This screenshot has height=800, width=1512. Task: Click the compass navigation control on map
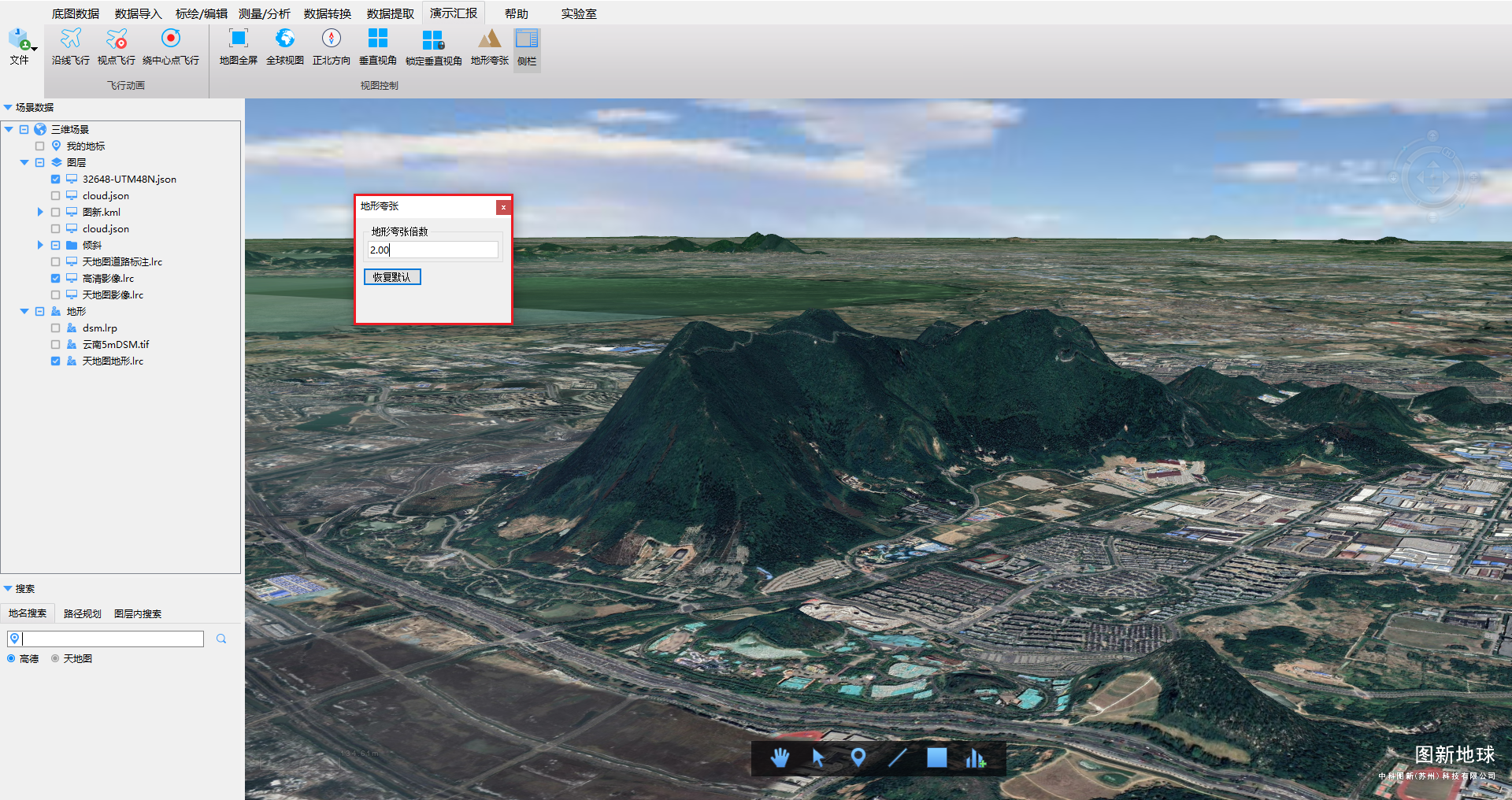tap(1432, 176)
